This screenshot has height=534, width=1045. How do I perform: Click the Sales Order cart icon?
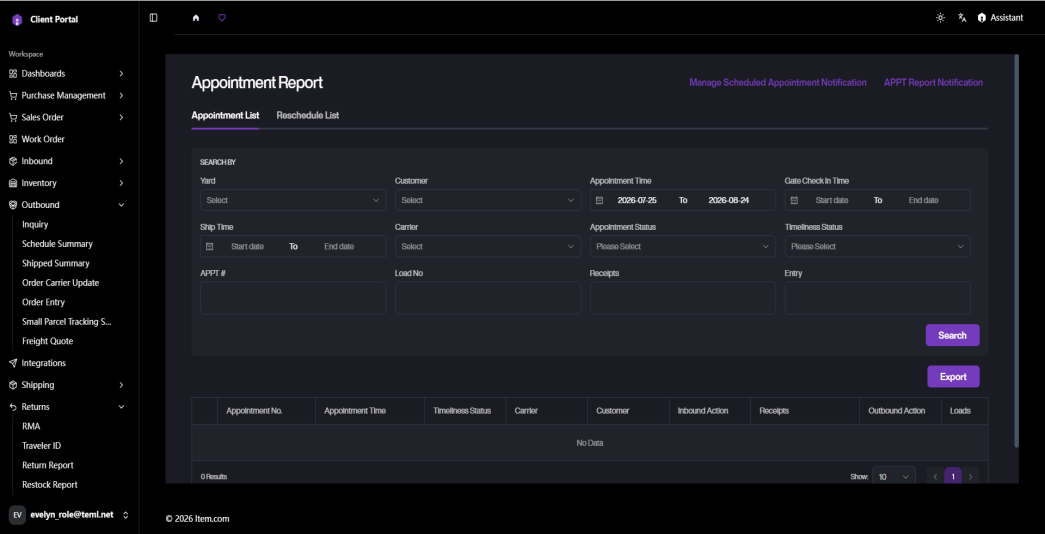click(13, 117)
